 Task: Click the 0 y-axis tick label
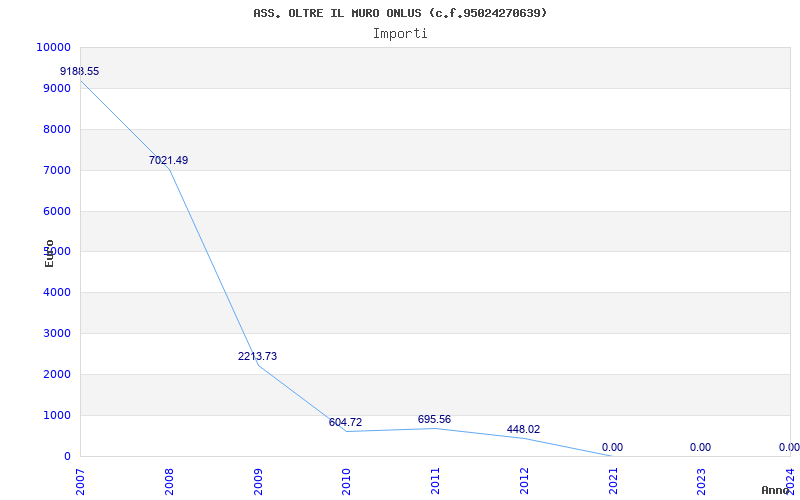(67, 456)
